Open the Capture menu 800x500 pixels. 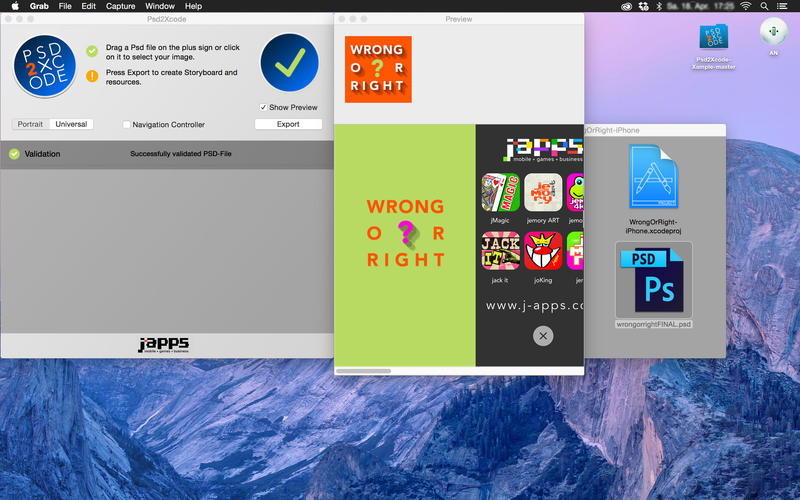120,6
